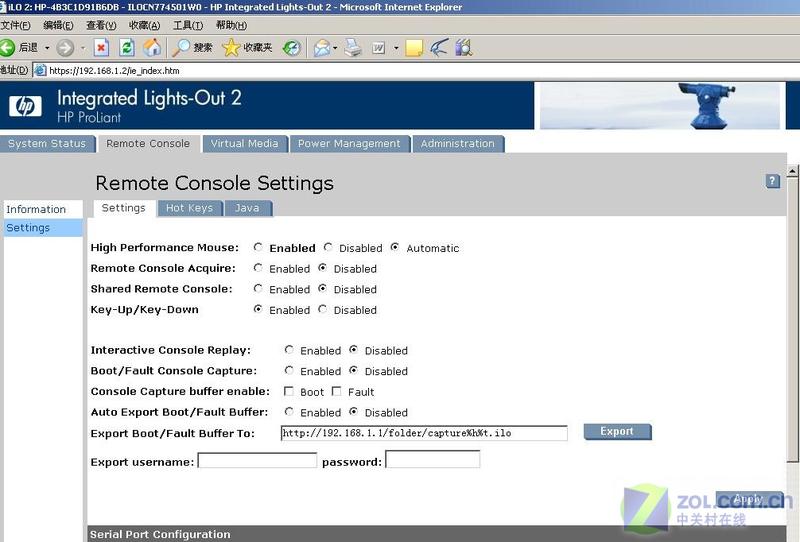Open the Remote Console tab
The height and width of the screenshot is (542, 800).
[148, 143]
